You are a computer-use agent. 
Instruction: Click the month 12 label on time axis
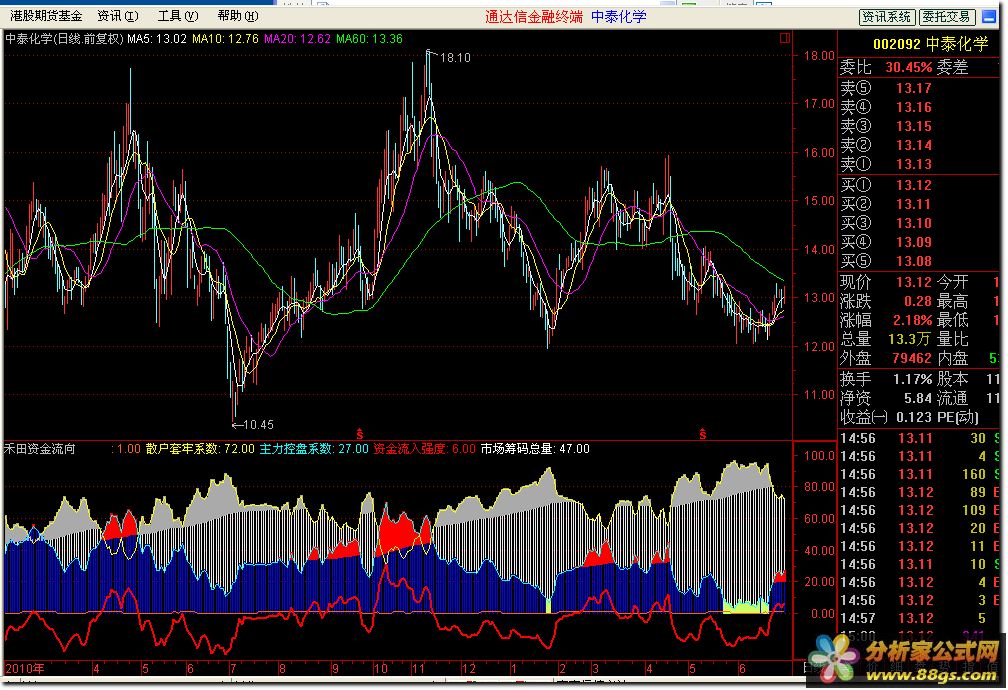(x=469, y=669)
